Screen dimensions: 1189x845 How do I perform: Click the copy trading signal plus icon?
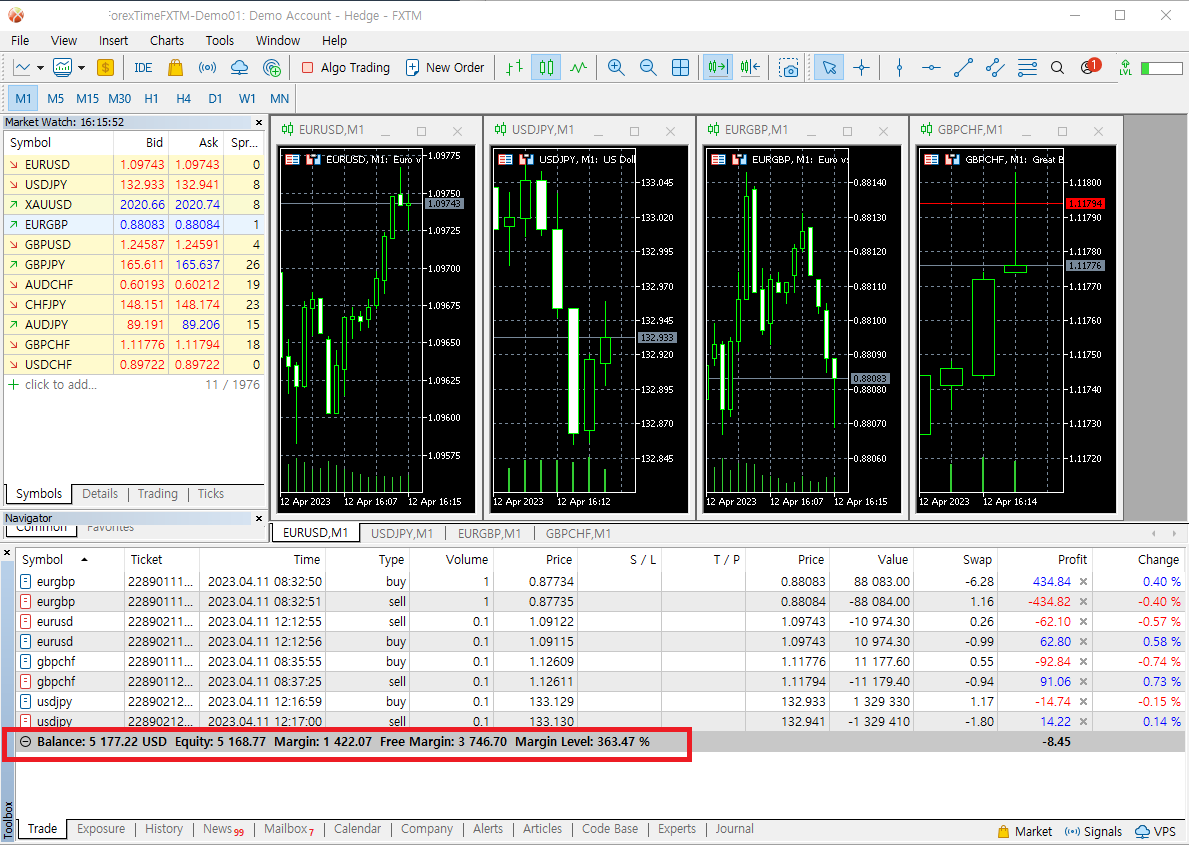click(271, 68)
